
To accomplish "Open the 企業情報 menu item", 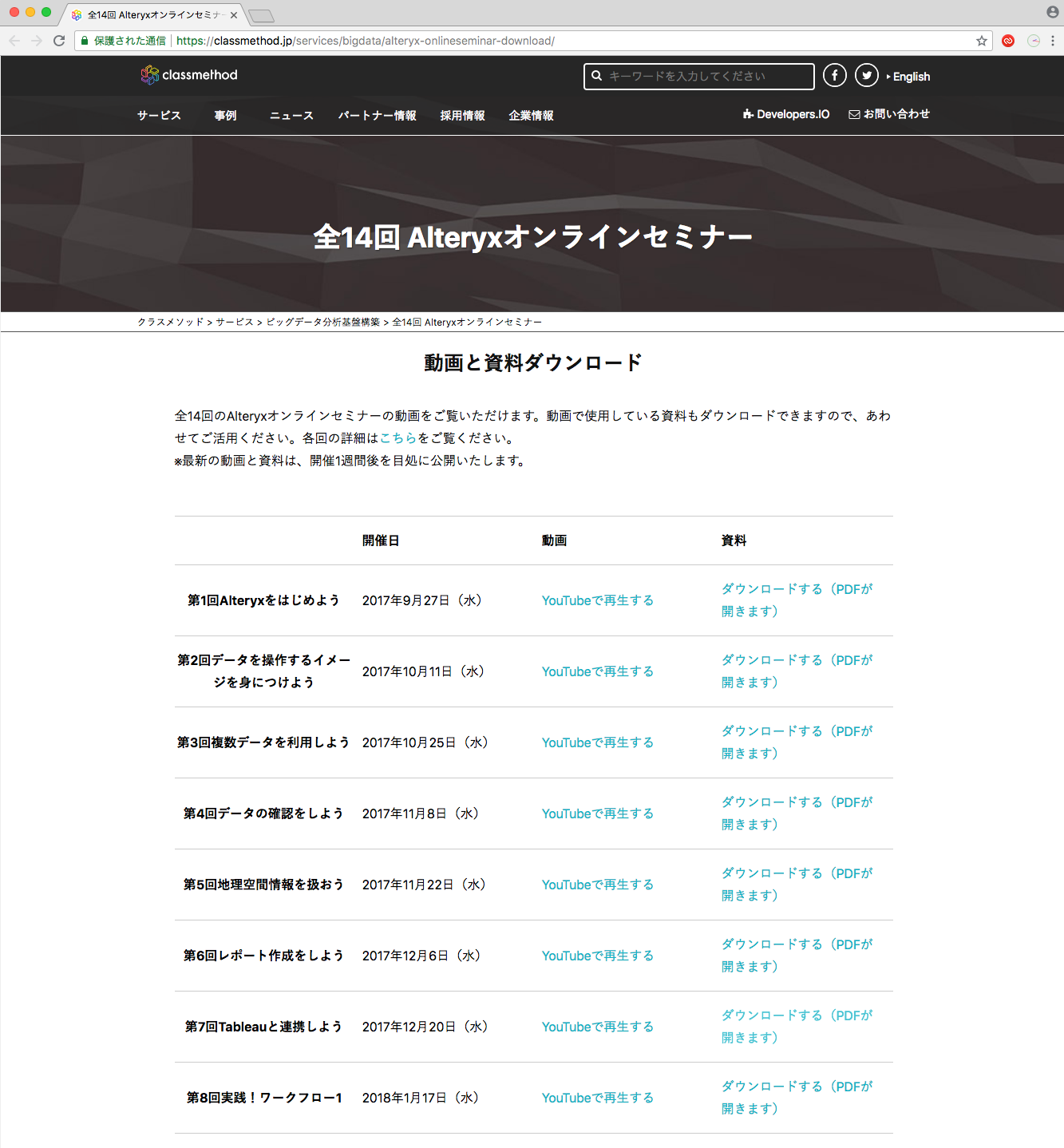I will (x=531, y=116).
